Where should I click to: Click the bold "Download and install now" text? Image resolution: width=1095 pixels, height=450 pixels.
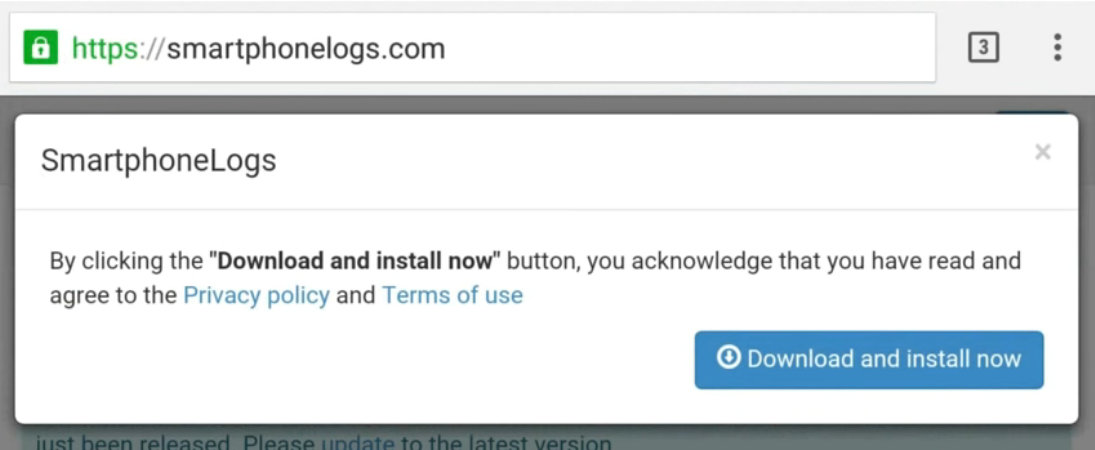[357, 262]
